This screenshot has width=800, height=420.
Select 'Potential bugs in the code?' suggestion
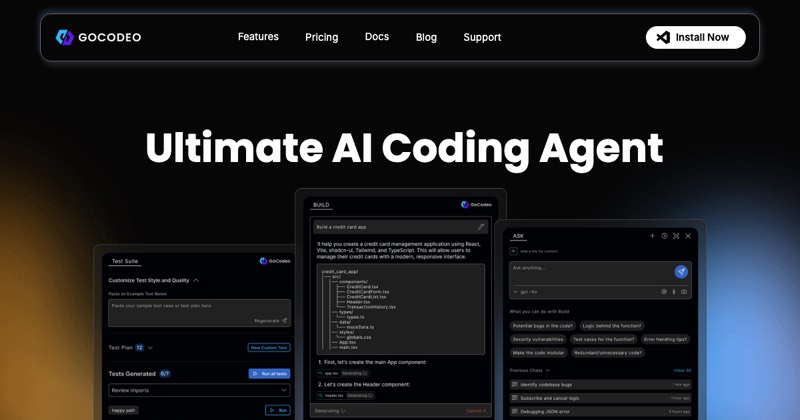pos(543,326)
